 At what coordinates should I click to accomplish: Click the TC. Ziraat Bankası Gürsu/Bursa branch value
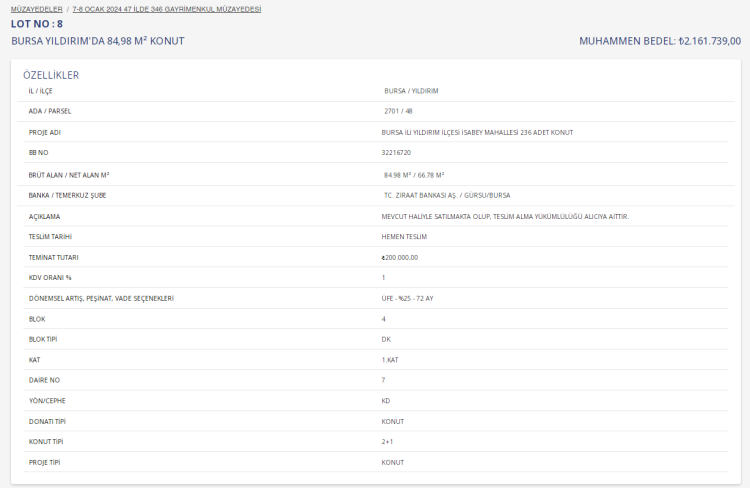447,195
